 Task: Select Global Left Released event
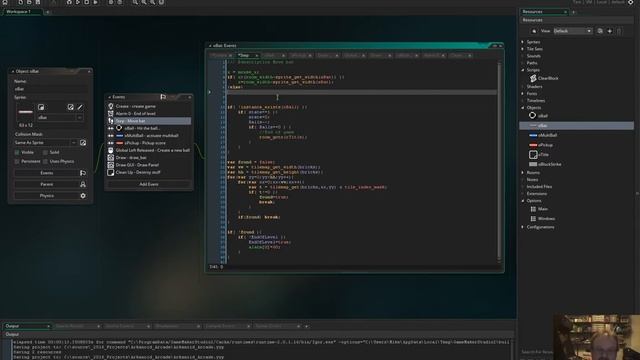coord(149,150)
